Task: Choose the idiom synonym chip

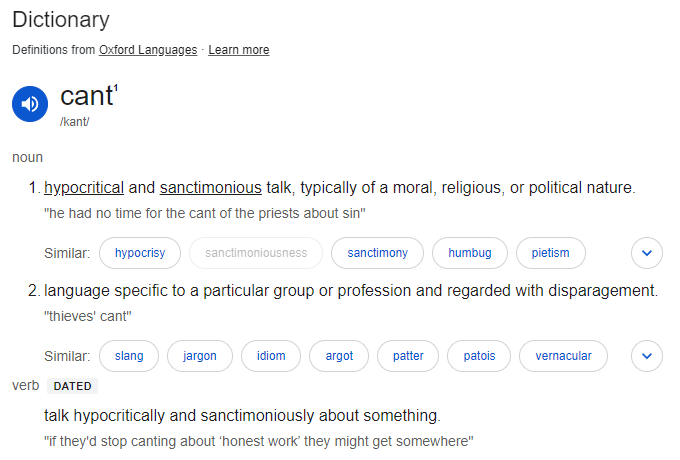Action: coord(271,356)
